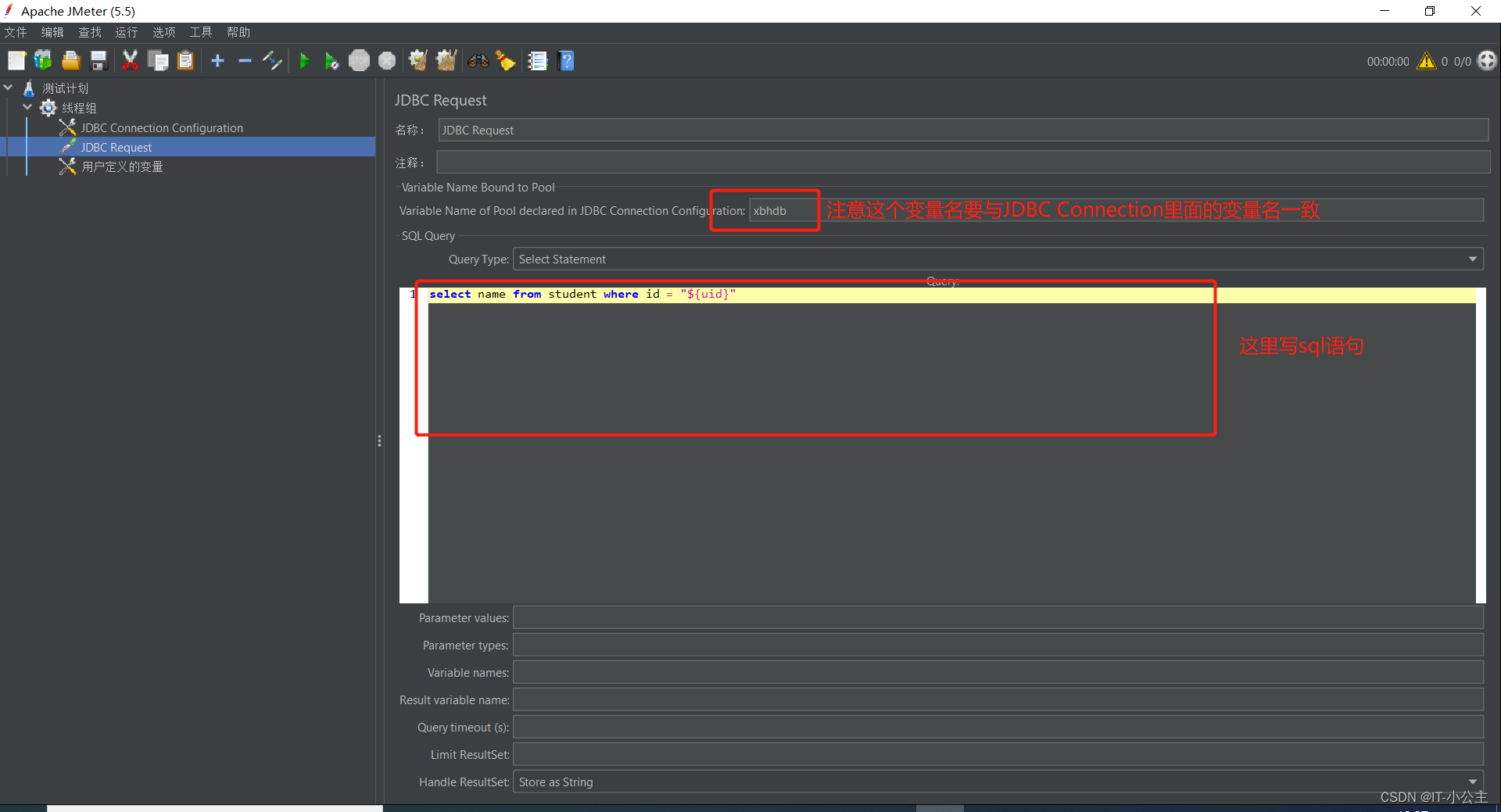Open the Query Type dropdown
Image resolution: width=1501 pixels, height=812 pixels.
[x=998, y=259]
